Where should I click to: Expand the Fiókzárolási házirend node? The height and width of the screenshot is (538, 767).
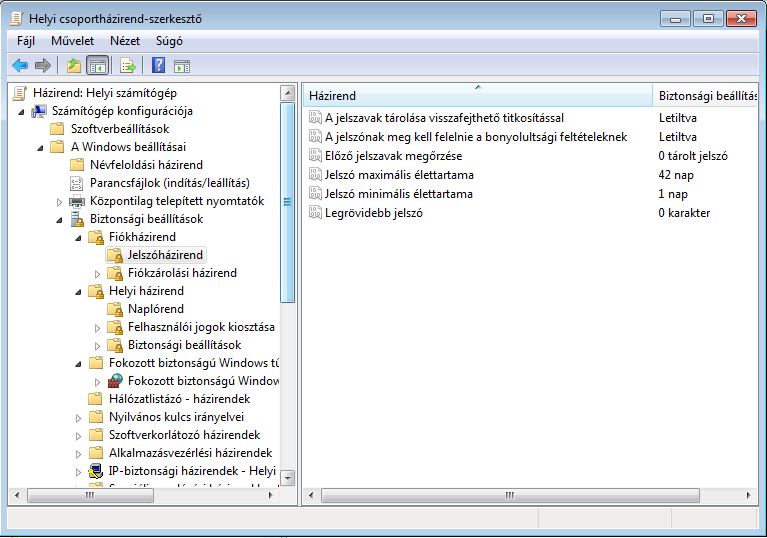coord(98,274)
